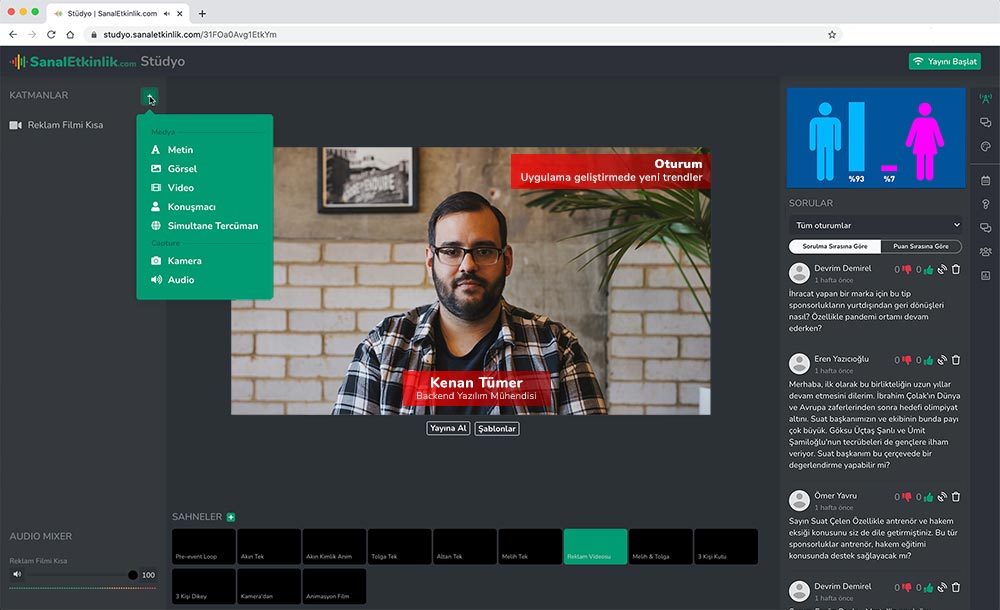Adjust Reklam Filmi Kısa volume slider
The height and width of the screenshot is (610, 1000).
point(133,575)
